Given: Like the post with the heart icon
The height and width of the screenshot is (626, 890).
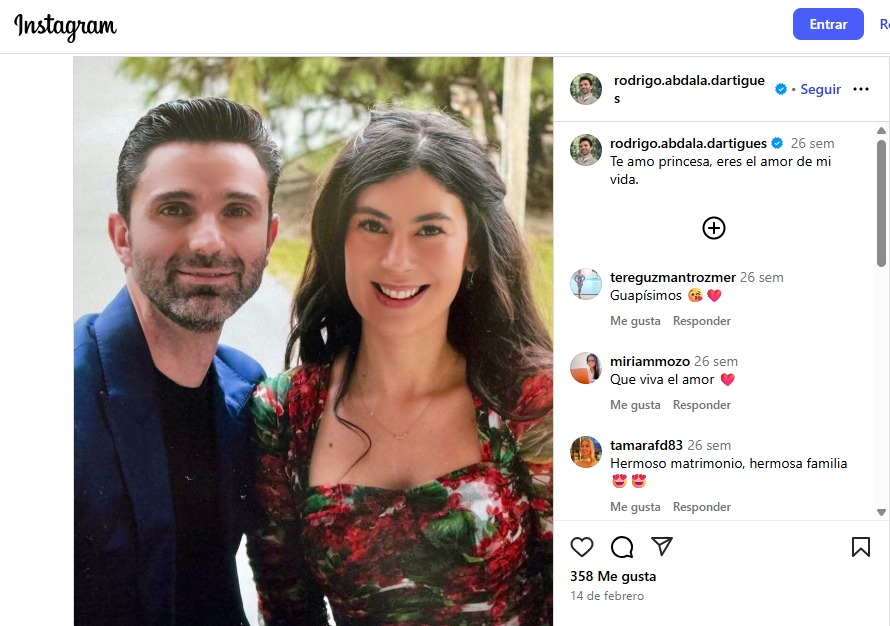Looking at the screenshot, I should (x=582, y=547).
